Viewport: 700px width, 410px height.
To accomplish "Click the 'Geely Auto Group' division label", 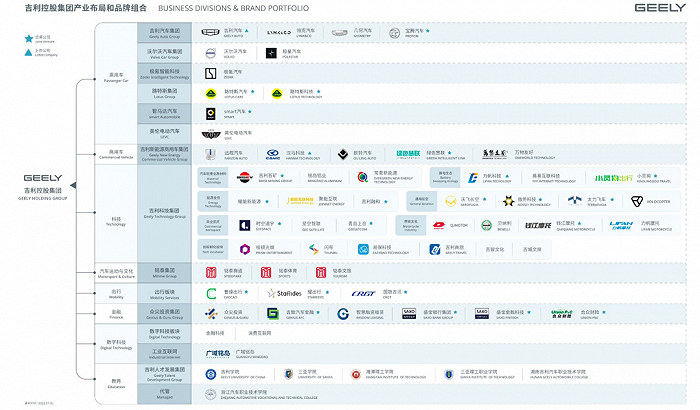I will (165, 33).
